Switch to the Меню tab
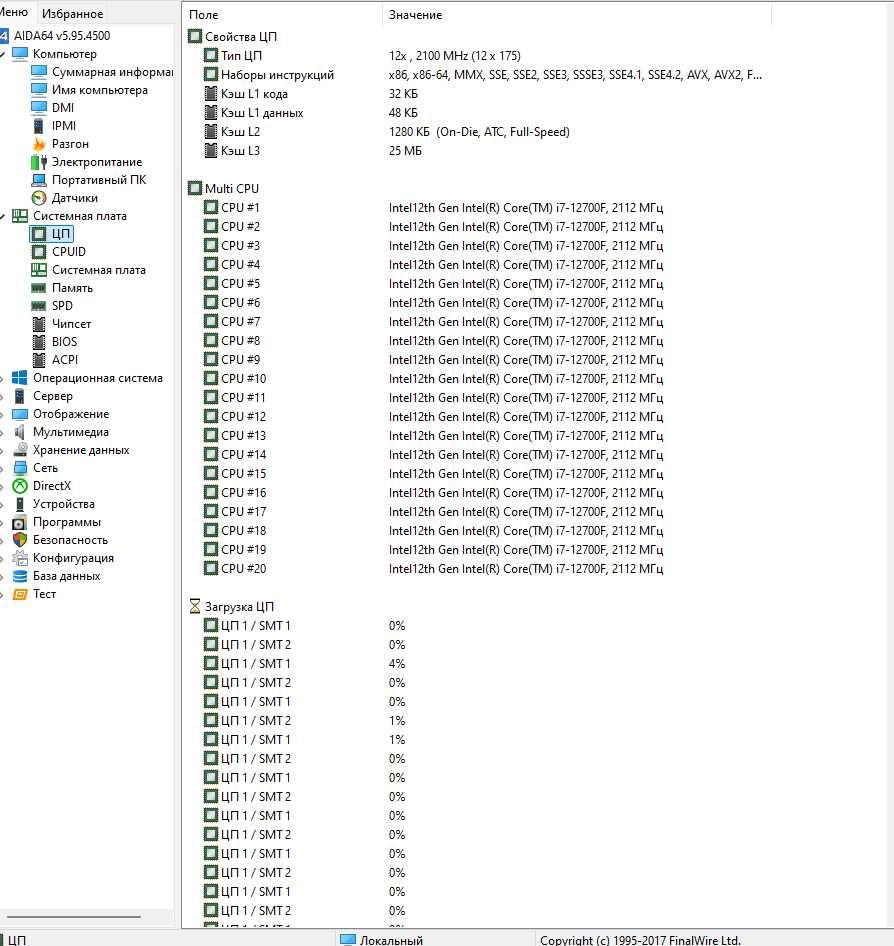The height and width of the screenshot is (946, 894). pos(13,12)
